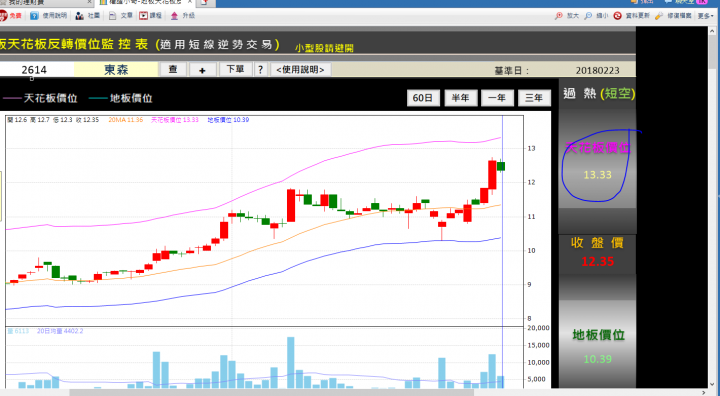Image resolution: width=720 pixels, height=396 pixels.
Task: Click the 20日均量 4402.2 volume label
Action: (x=60, y=331)
